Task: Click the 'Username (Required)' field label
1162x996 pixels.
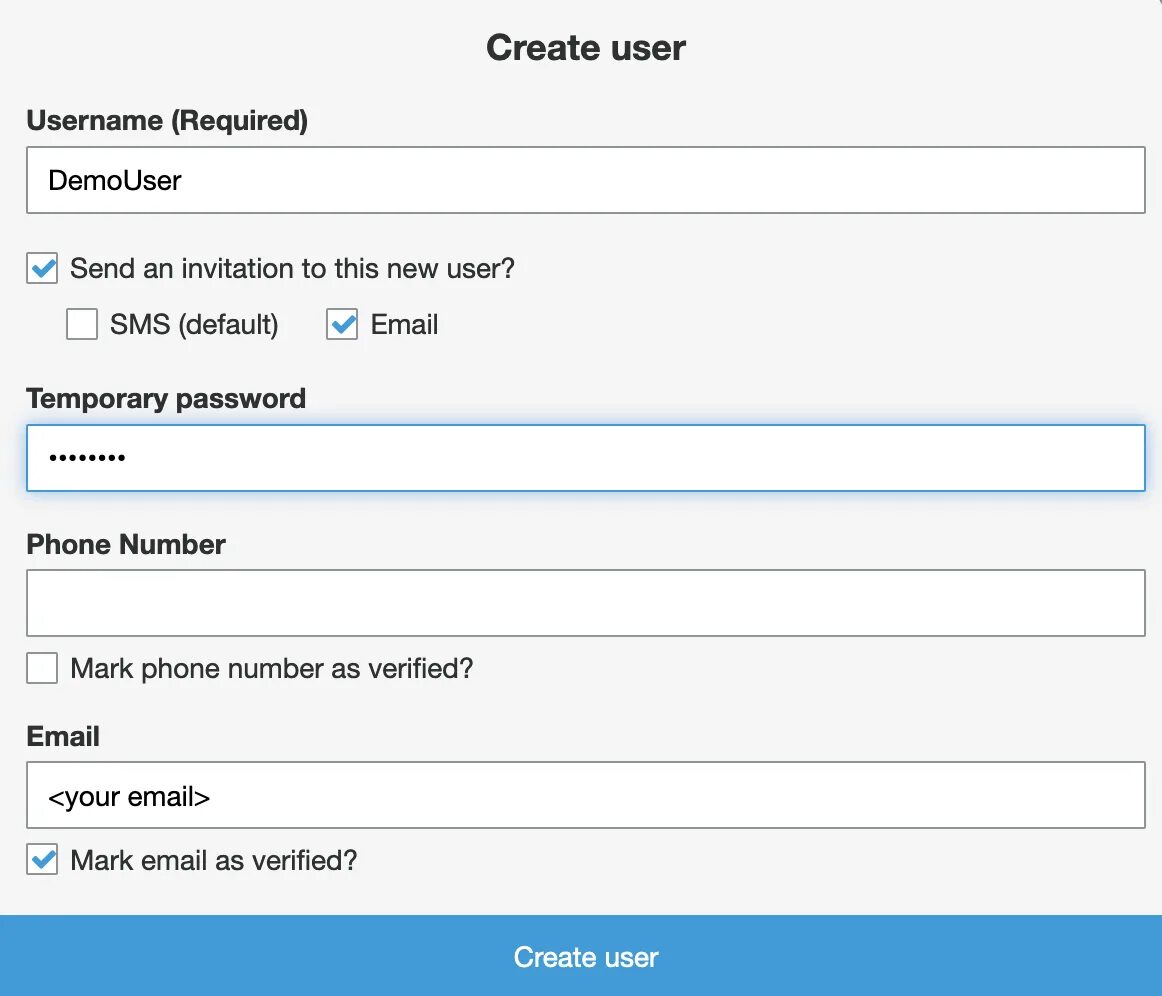Action: [x=167, y=121]
